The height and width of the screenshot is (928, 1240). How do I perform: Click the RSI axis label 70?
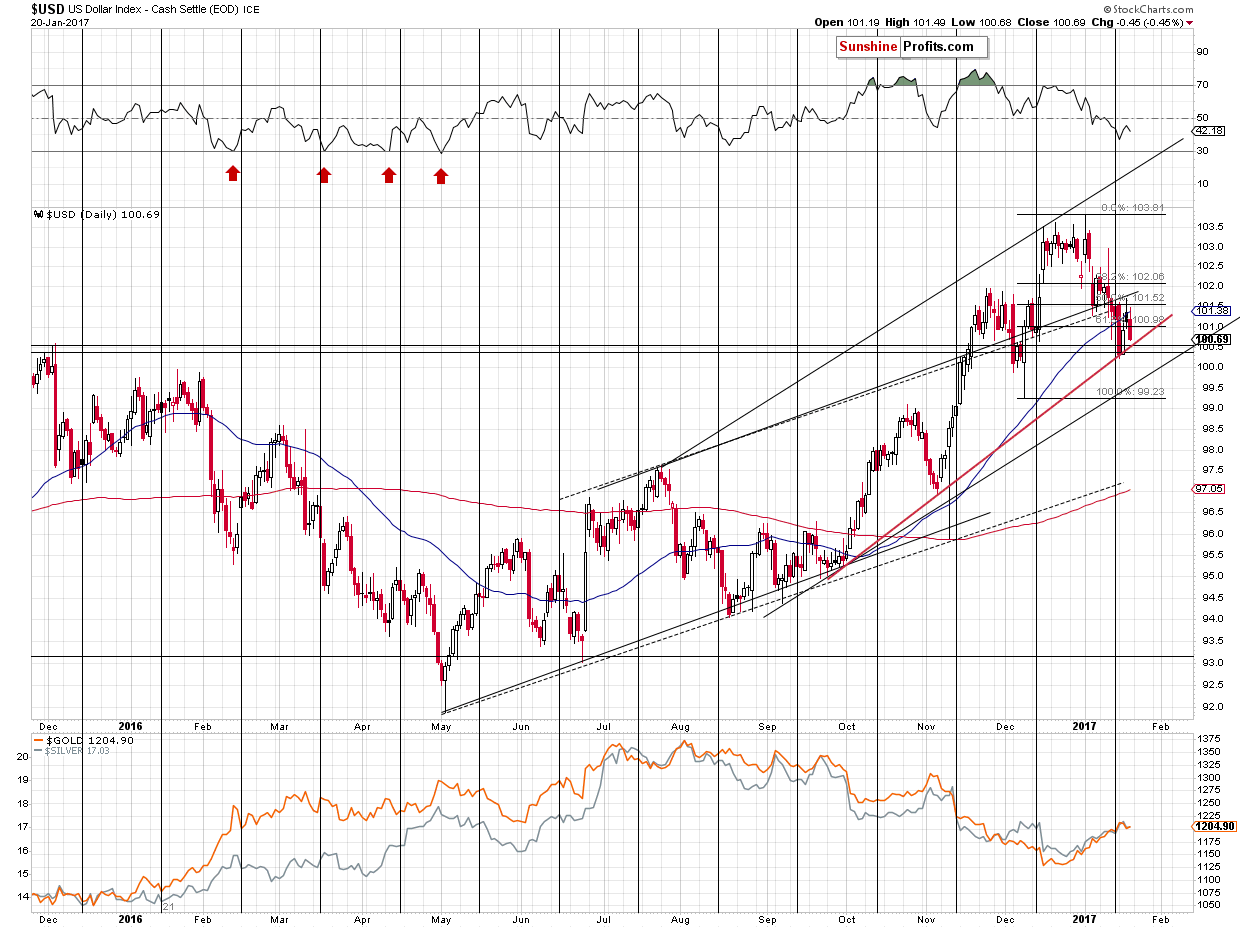pyautogui.click(x=1203, y=85)
